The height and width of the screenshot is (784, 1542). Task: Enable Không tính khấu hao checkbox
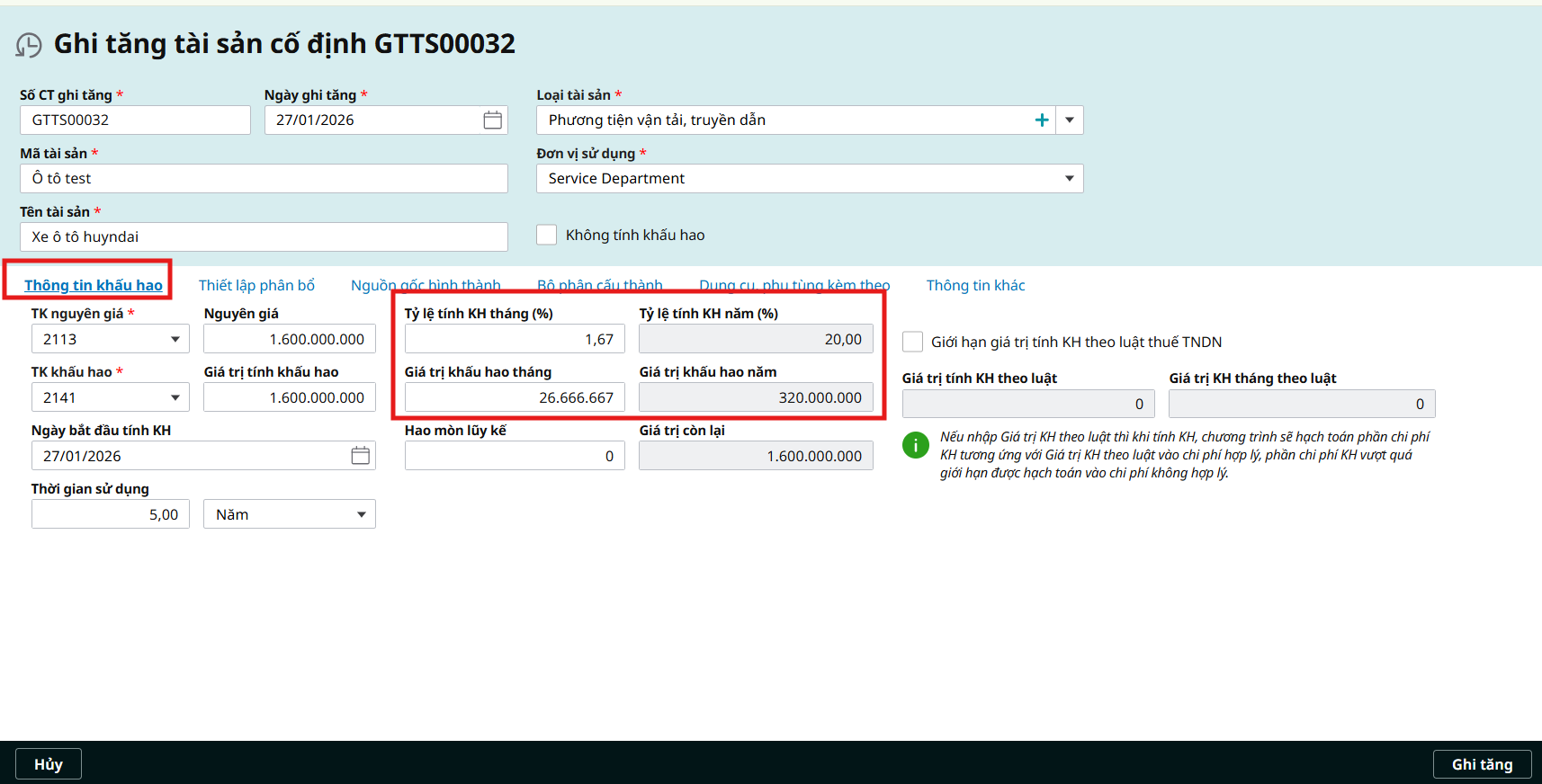click(547, 235)
